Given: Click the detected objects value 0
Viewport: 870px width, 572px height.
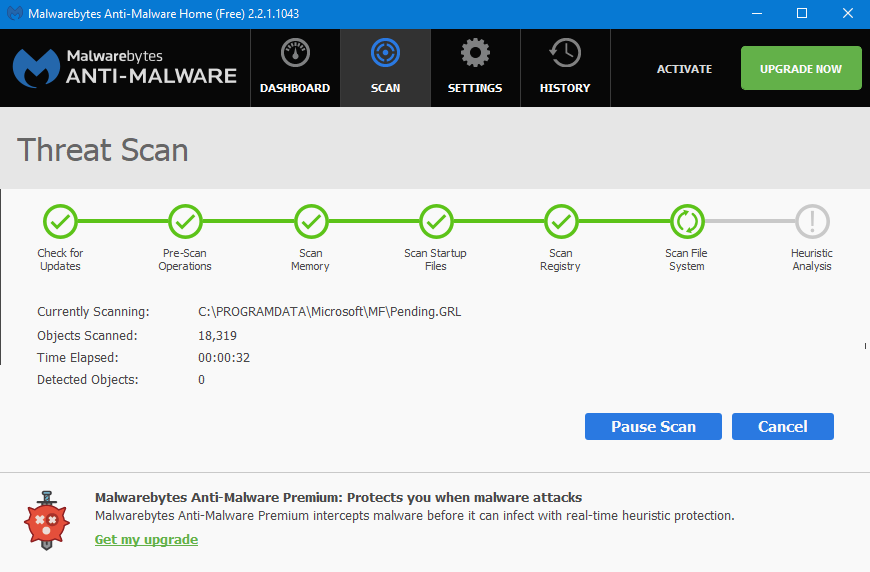Looking at the screenshot, I should click(201, 380).
